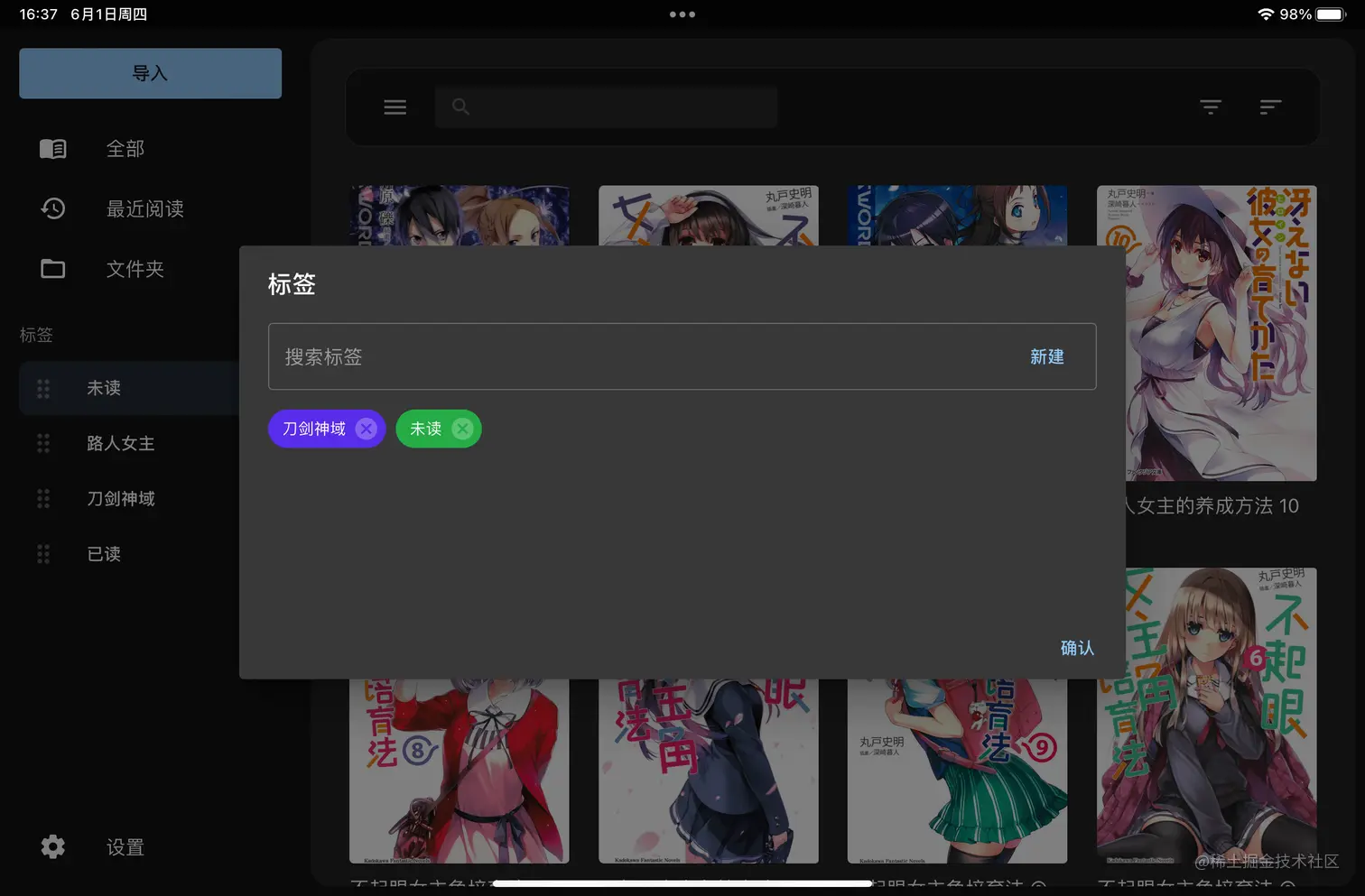The width and height of the screenshot is (1365, 896).
Task: Tap the battery status icon
Action: coord(1331,14)
